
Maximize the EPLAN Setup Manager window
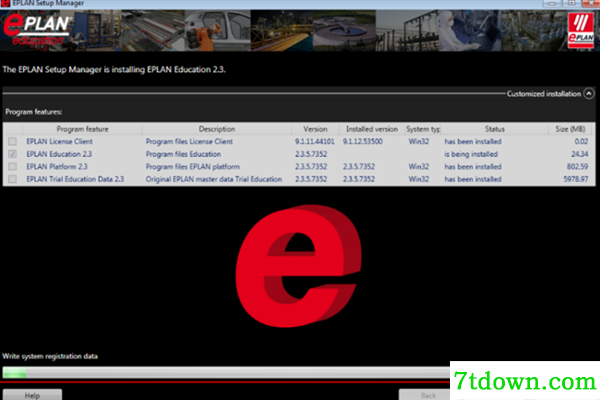[x=571, y=3]
